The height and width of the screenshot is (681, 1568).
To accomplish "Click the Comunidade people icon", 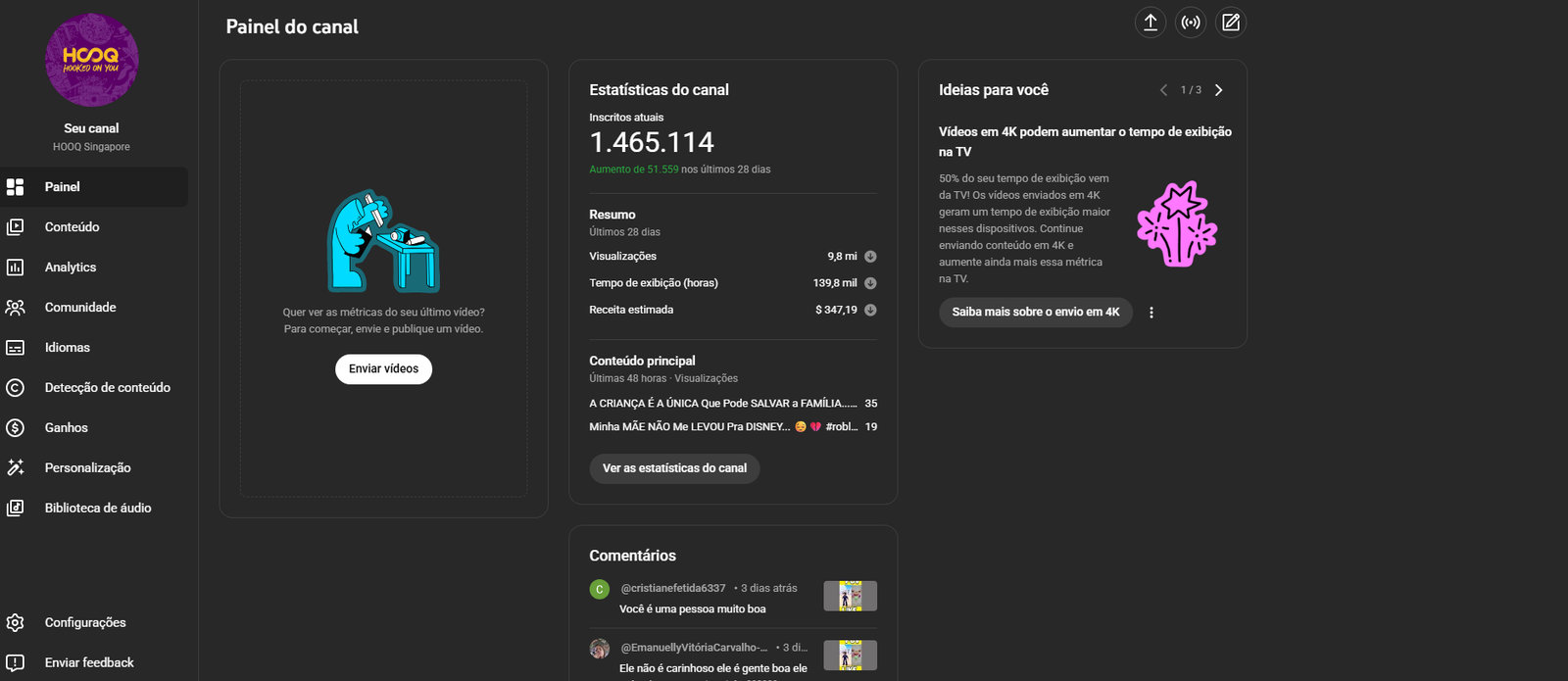I will pos(15,308).
